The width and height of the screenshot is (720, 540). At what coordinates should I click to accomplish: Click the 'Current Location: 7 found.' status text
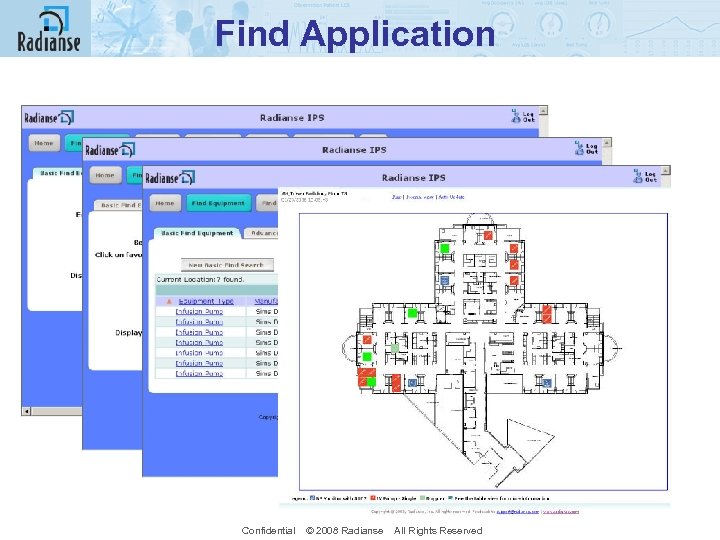point(200,279)
